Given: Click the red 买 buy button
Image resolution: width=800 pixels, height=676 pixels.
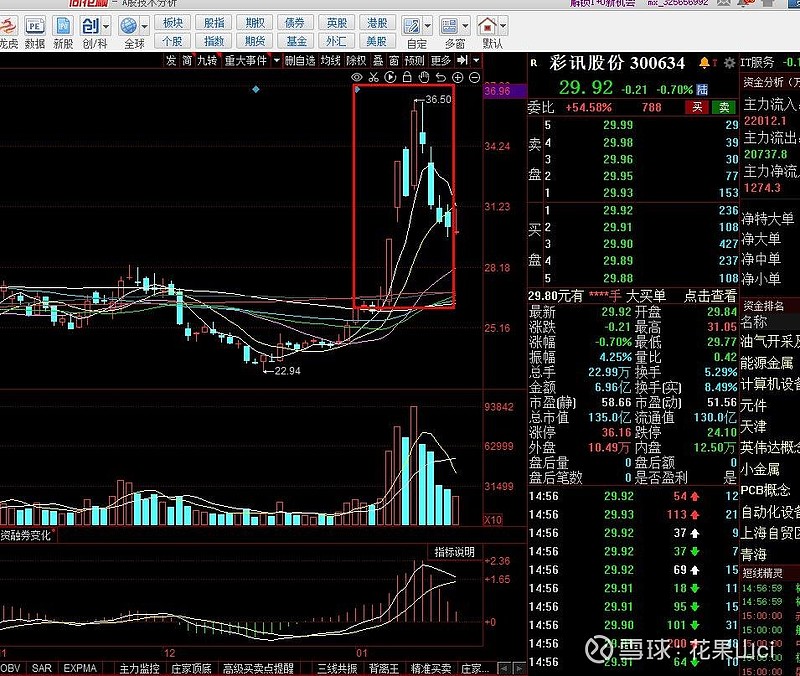Looking at the screenshot, I should pos(697,107).
